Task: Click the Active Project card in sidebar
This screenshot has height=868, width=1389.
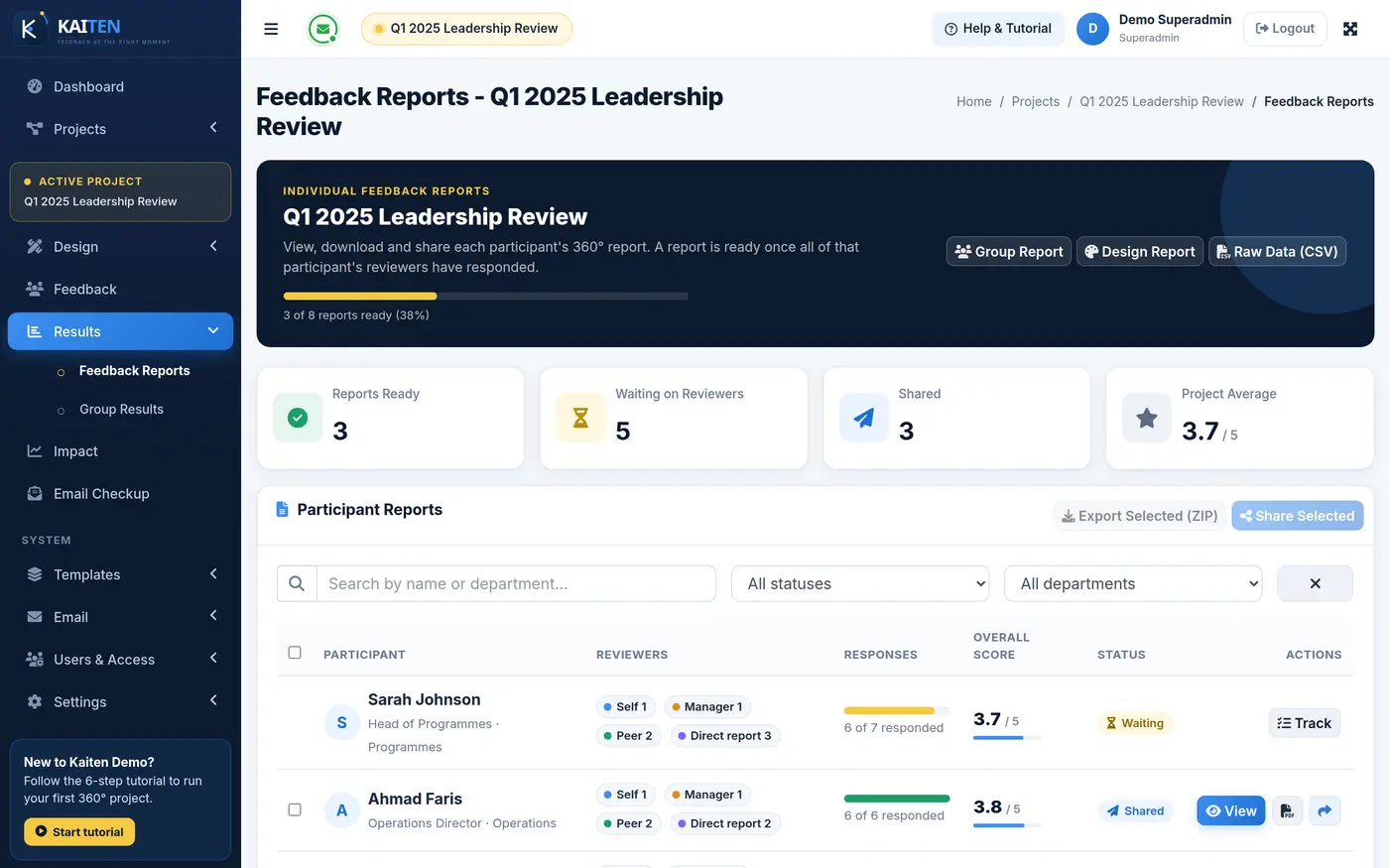Action: click(x=120, y=191)
